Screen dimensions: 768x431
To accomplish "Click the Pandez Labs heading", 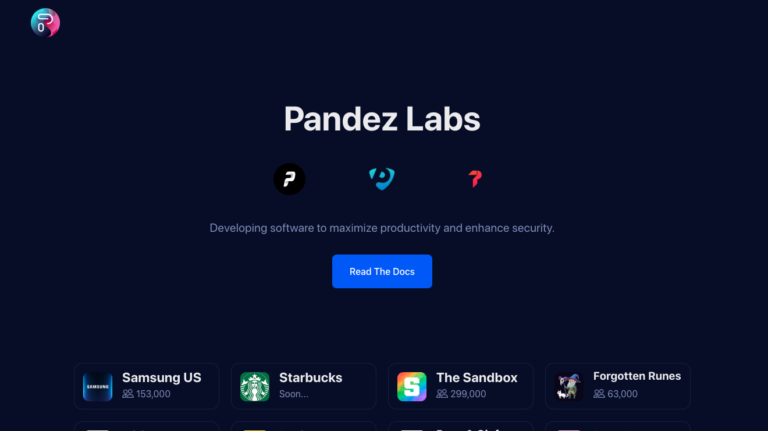I will pyautogui.click(x=382, y=119).
